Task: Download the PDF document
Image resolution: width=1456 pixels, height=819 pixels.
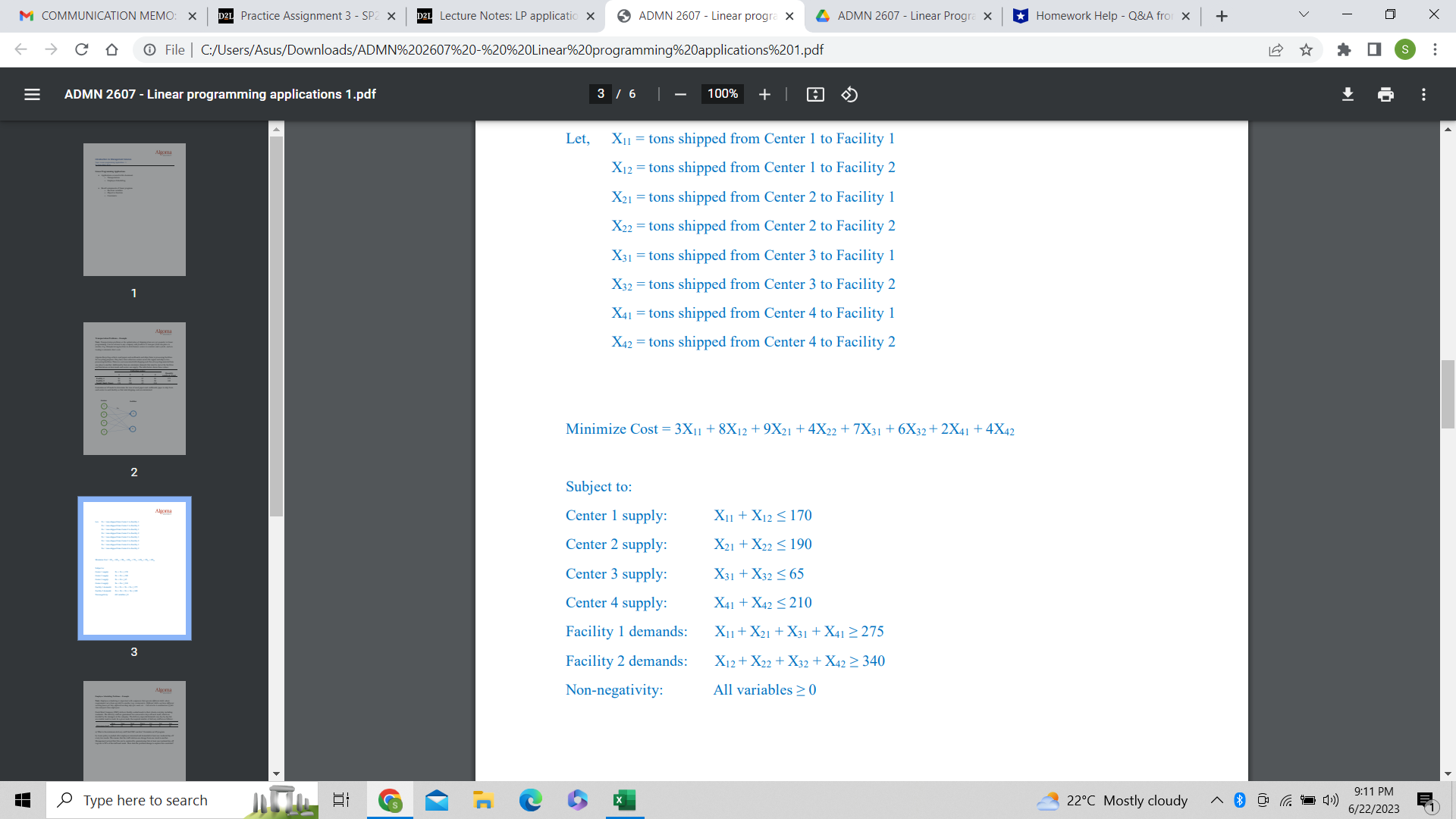Action: coord(1348,94)
